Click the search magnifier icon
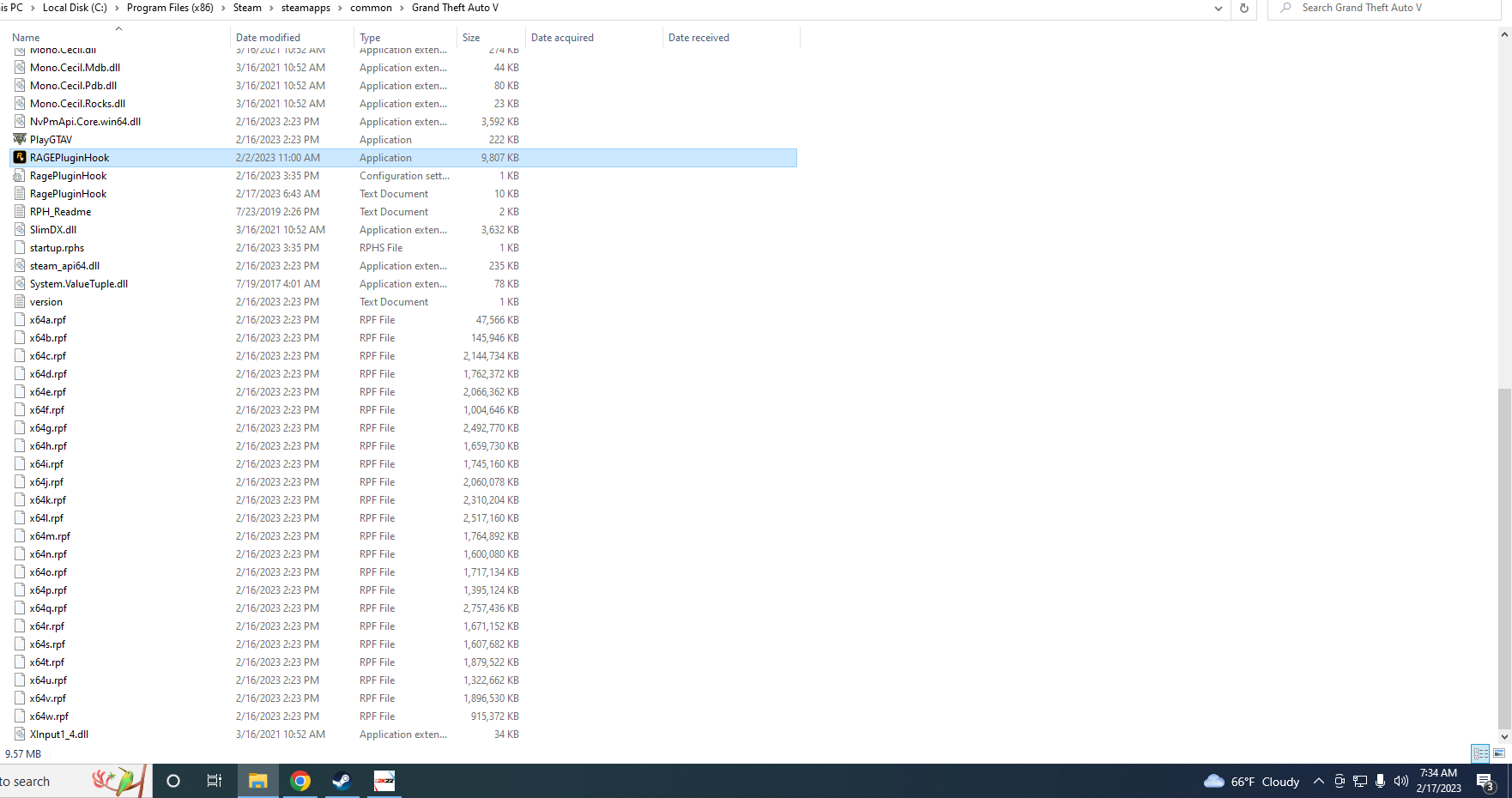 point(1285,8)
